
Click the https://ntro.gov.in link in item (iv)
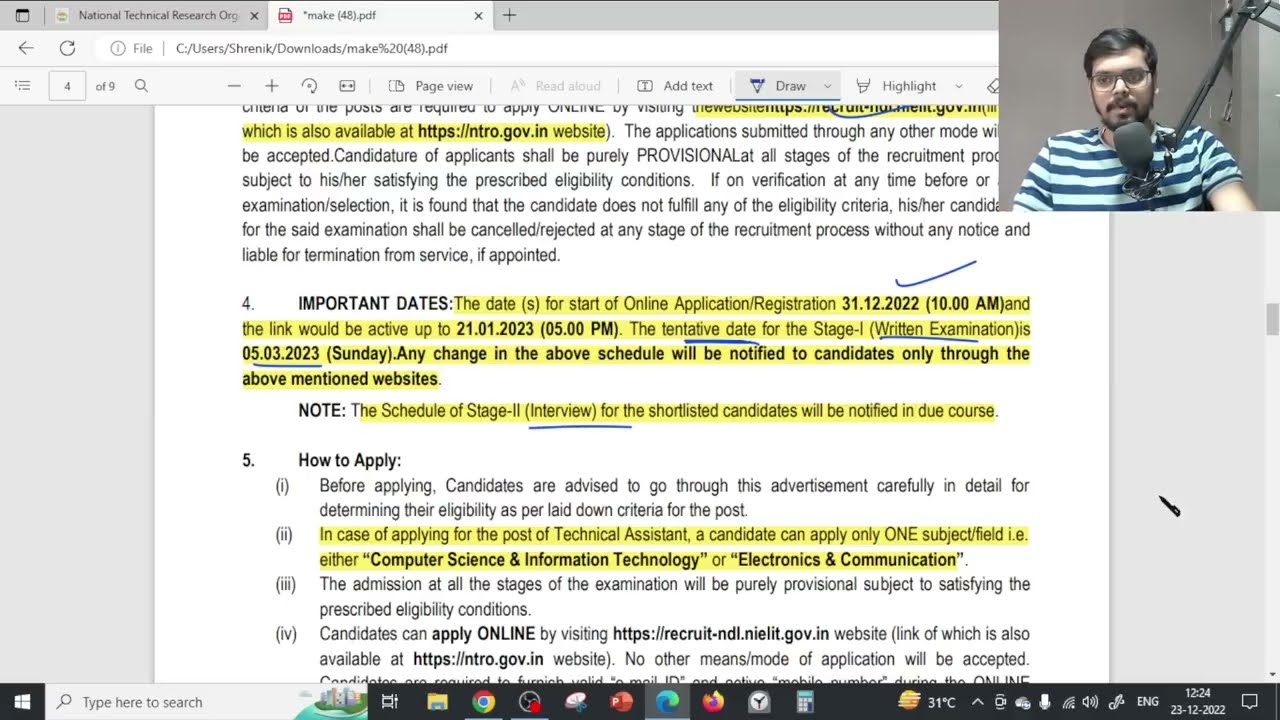(478, 659)
